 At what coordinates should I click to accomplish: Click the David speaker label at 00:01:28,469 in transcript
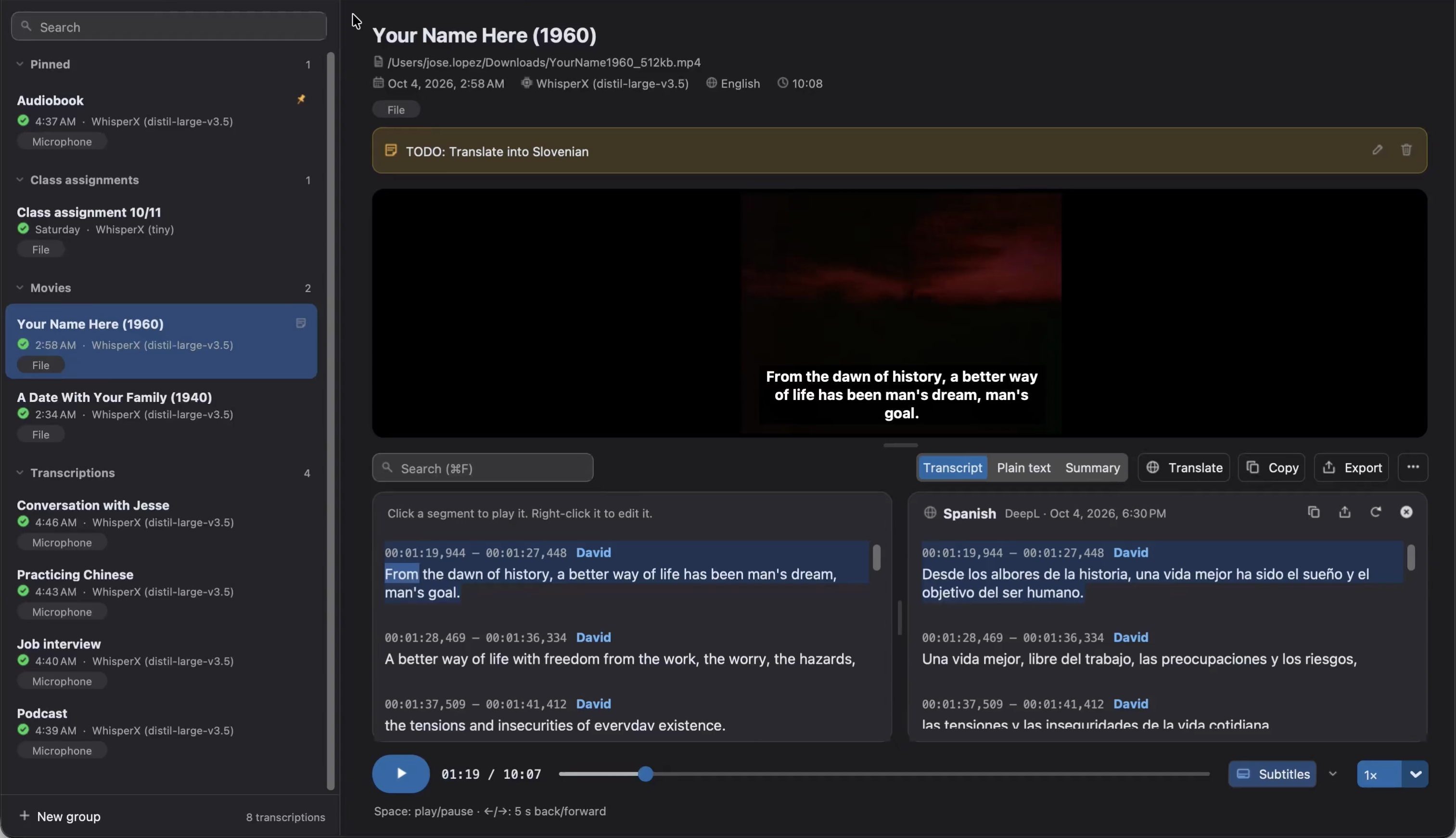click(593, 637)
